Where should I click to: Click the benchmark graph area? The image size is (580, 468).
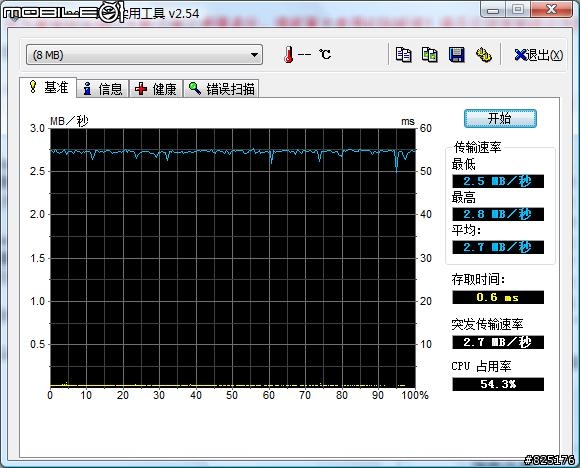(233, 258)
